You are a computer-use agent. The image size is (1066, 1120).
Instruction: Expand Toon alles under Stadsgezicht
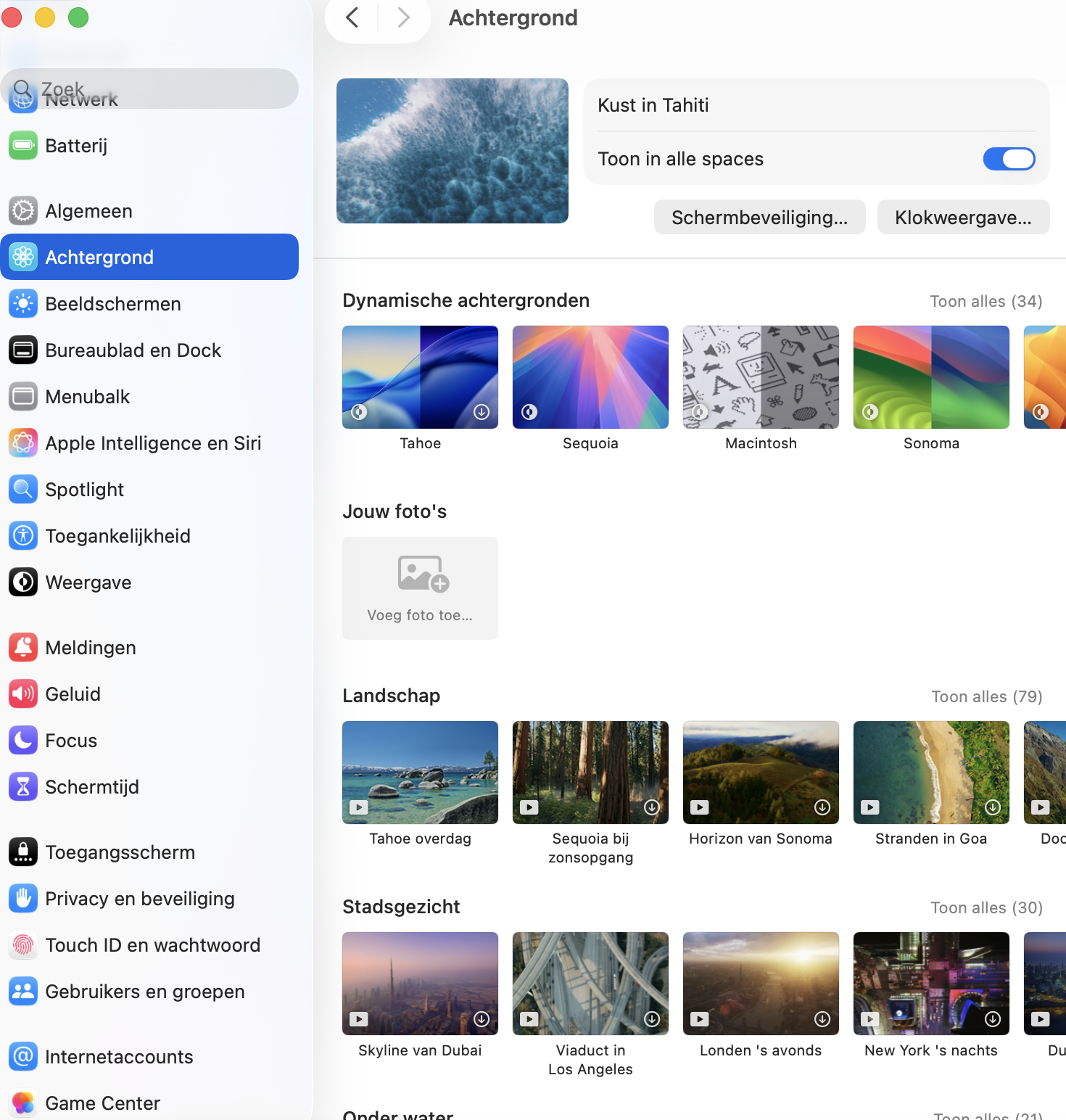click(986, 907)
